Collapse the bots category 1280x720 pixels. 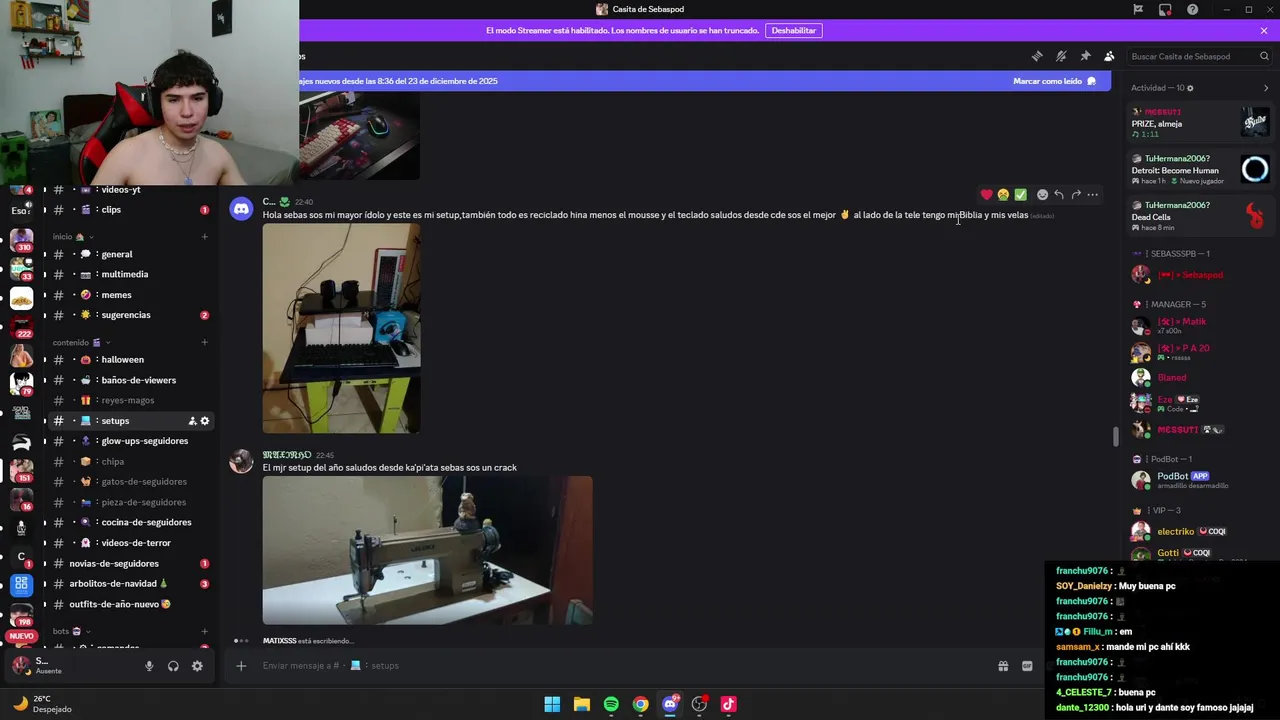(71, 631)
